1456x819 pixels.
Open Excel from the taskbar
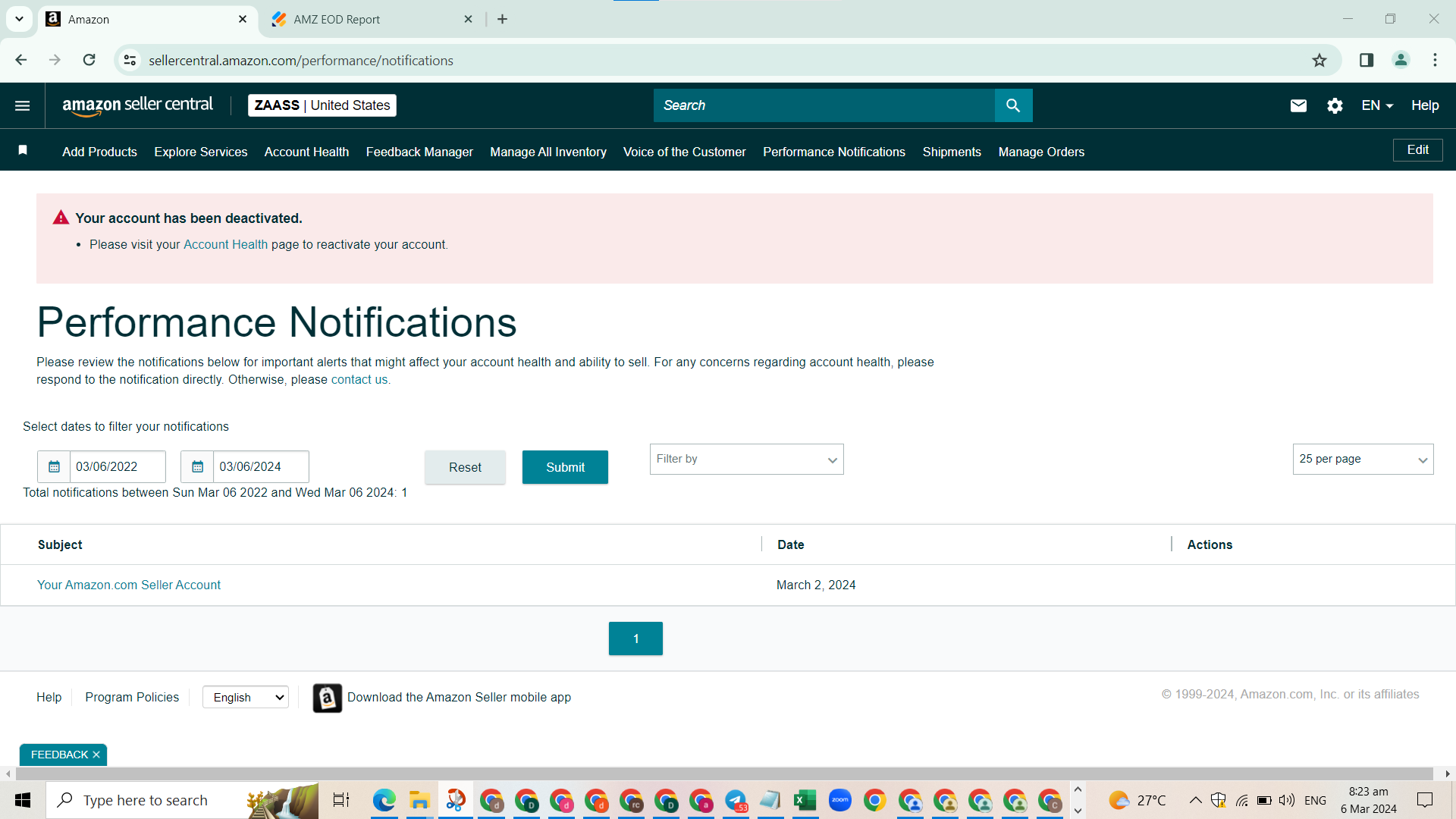click(805, 800)
